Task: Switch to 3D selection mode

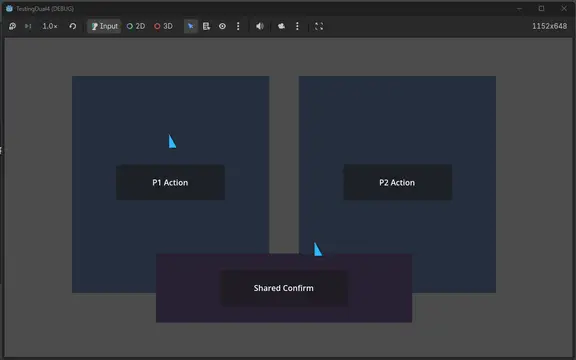Action: pyautogui.click(x=163, y=26)
